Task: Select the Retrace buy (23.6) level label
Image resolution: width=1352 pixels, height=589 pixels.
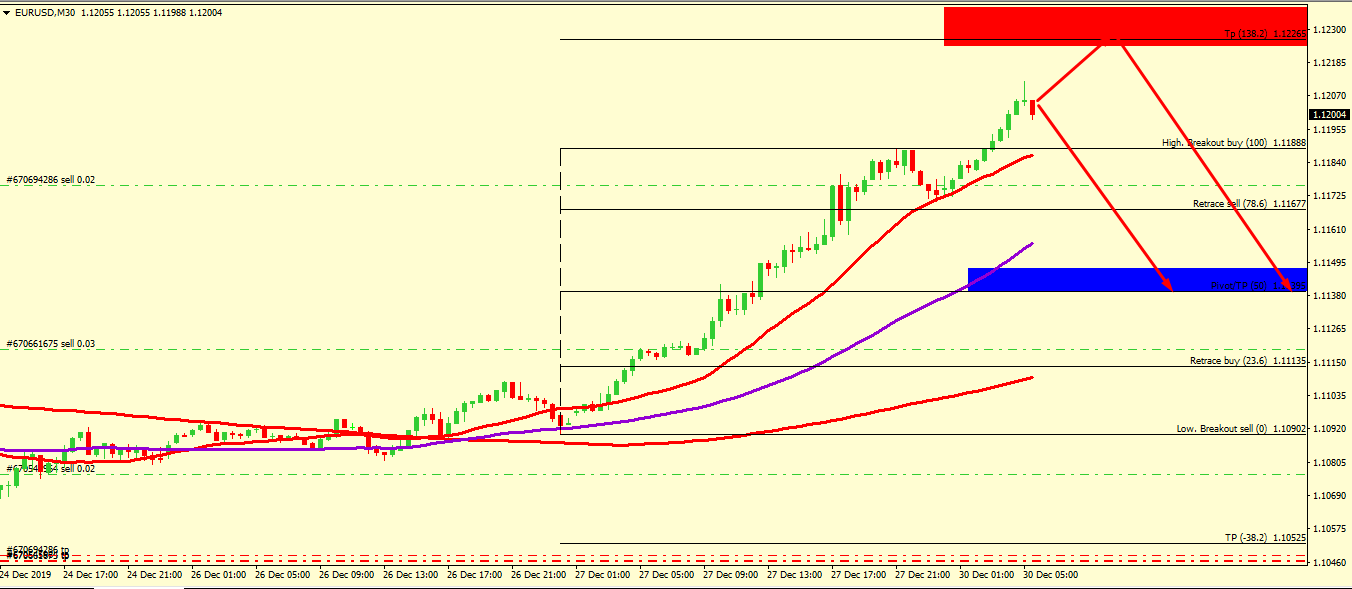Action: pyautogui.click(x=1247, y=361)
